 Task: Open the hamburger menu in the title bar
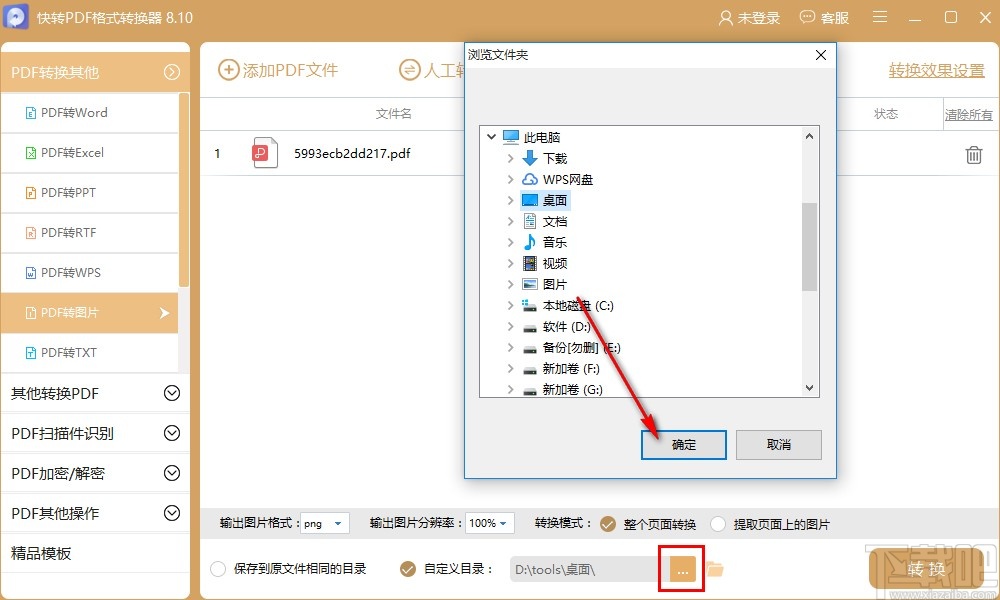[879, 17]
